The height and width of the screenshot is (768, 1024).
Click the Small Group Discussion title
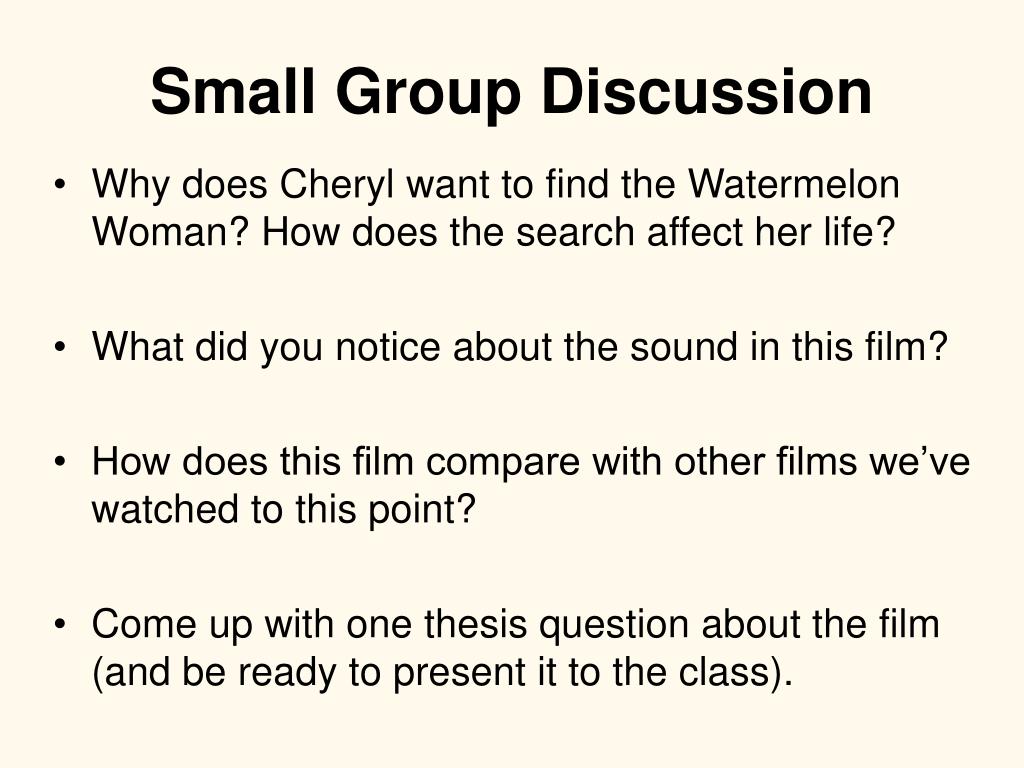point(511,92)
